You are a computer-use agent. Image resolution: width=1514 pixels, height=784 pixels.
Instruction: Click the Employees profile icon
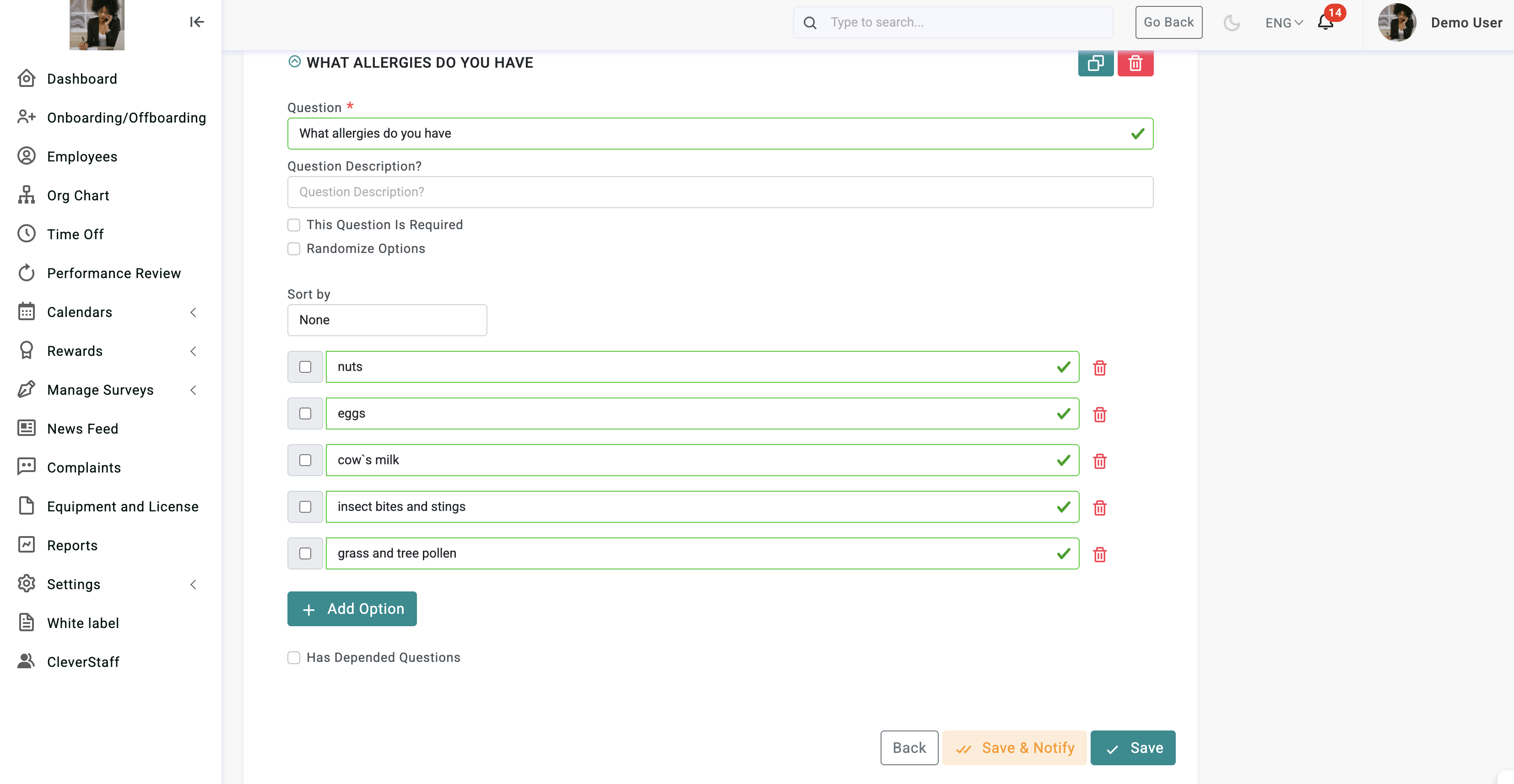click(x=27, y=156)
